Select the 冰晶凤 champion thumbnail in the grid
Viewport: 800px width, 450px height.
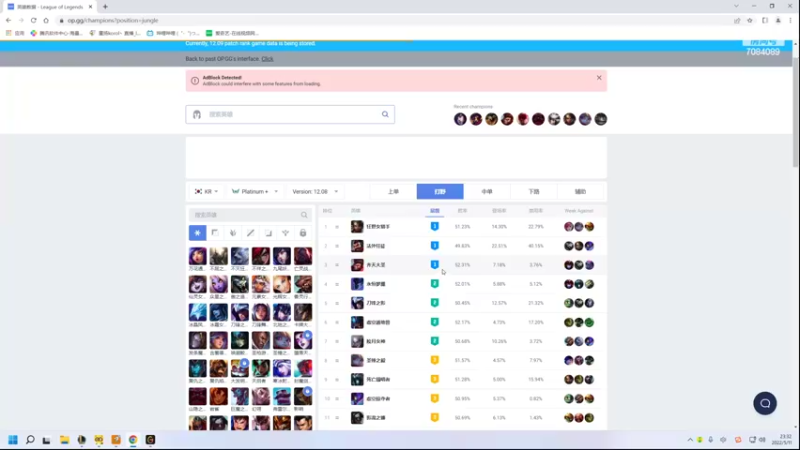click(x=197, y=312)
